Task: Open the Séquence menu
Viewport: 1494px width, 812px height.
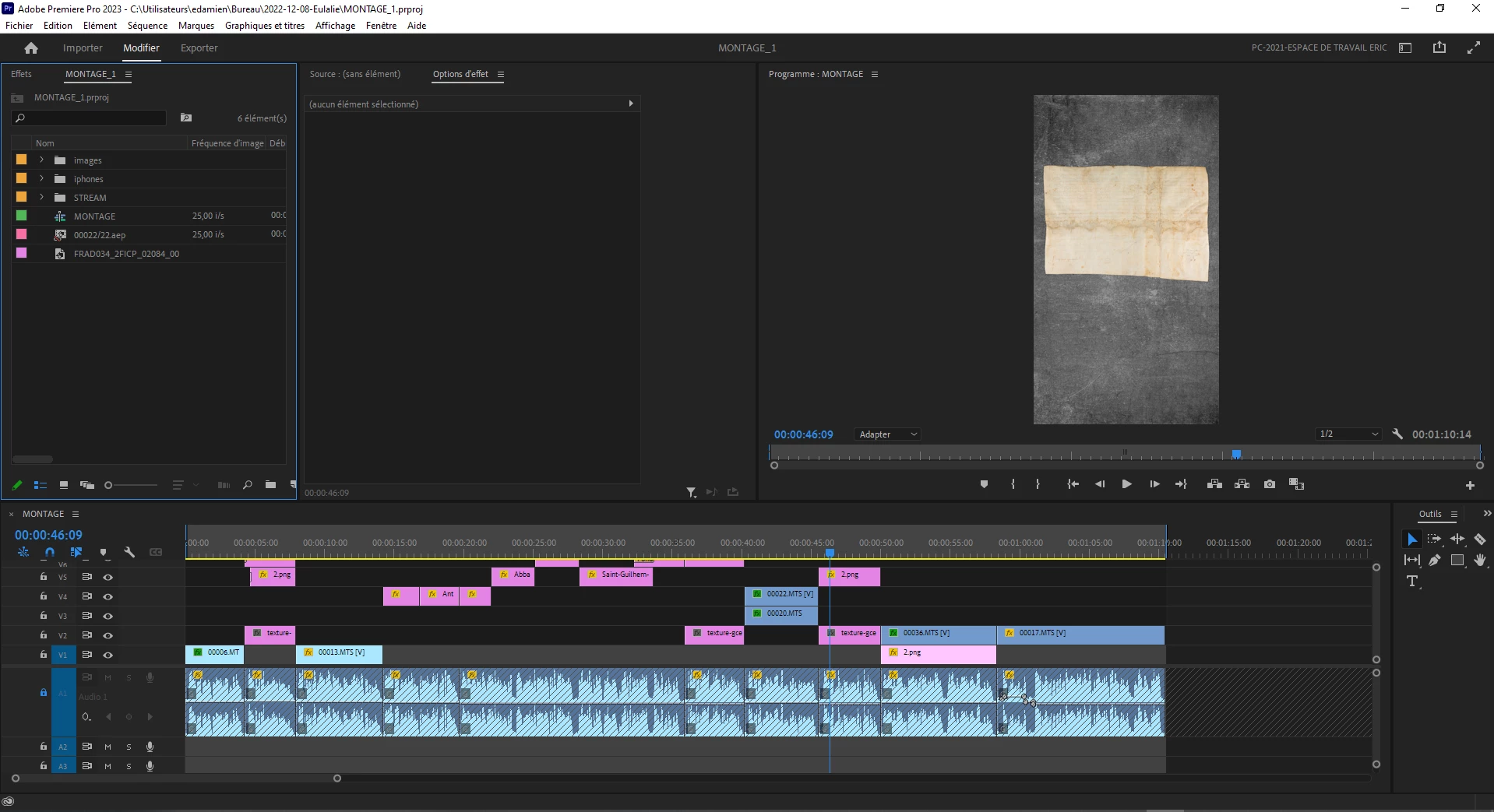Action: tap(147, 26)
